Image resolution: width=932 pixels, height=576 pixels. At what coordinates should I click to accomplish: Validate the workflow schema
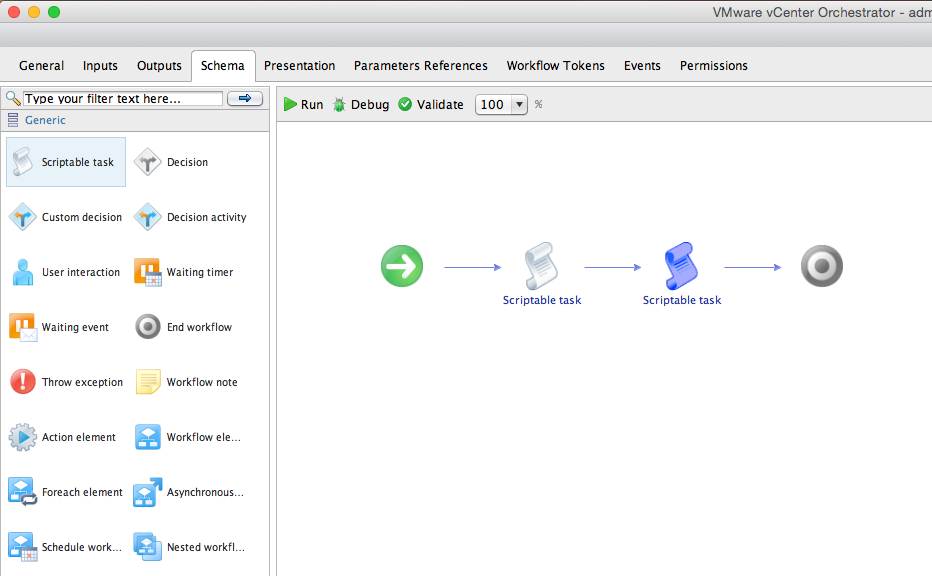pyautogui.click(x=431, y=105)
